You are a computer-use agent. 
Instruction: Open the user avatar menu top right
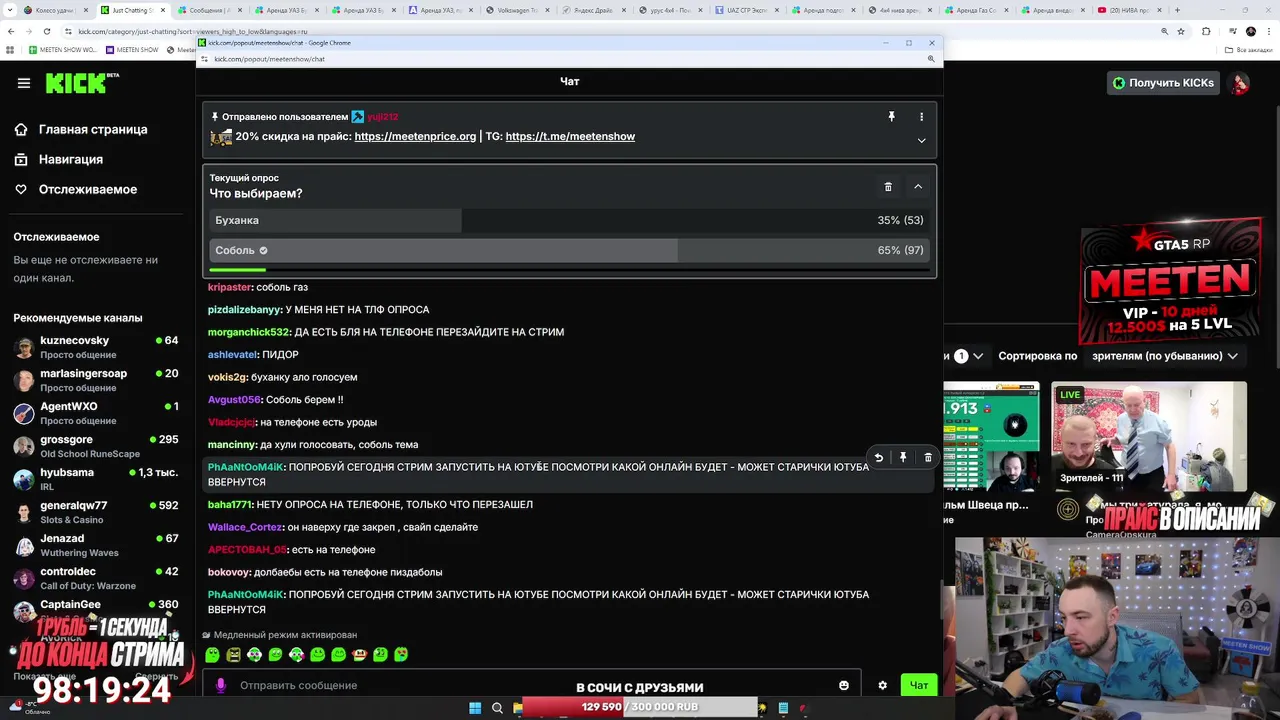click(x=1240, y=83)
